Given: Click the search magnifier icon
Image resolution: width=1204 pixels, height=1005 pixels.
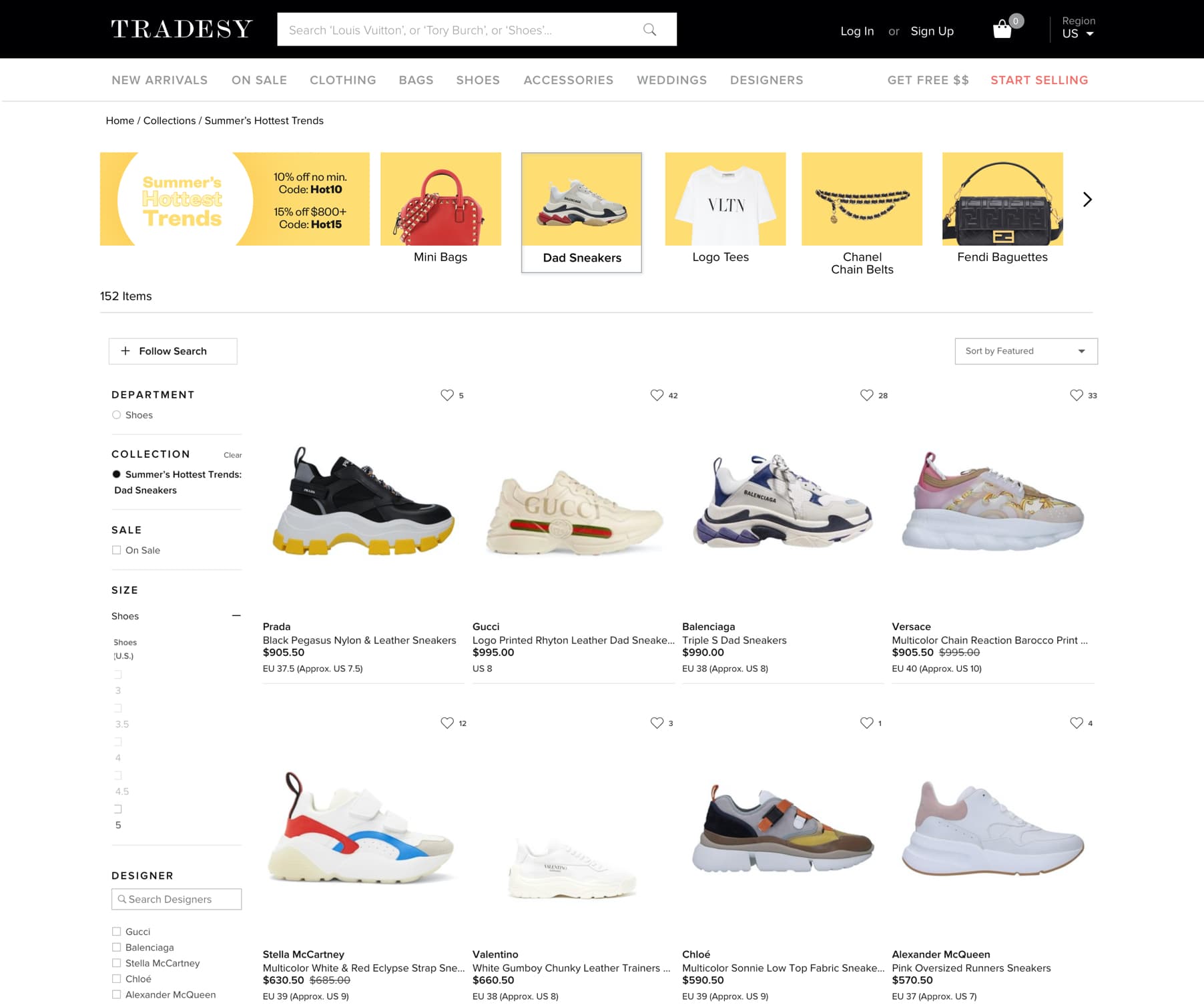Looking at the screenshot, I should [x=649, y=29].
